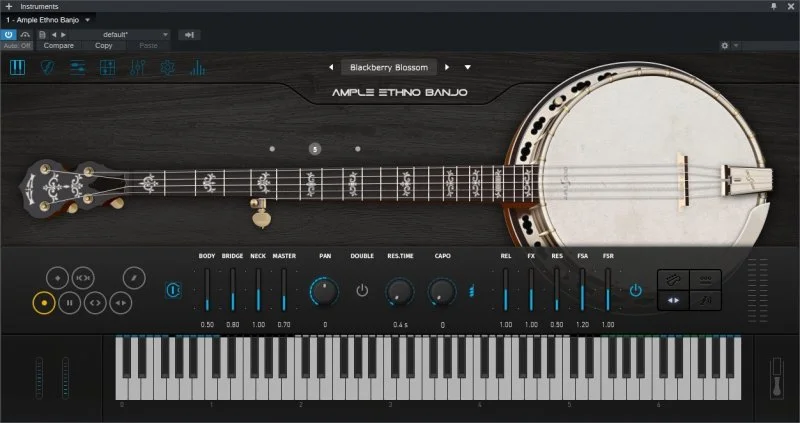Select the stereo arrows square in grid
This screenshot has width=800, height=423.
[x=673, y=301]
